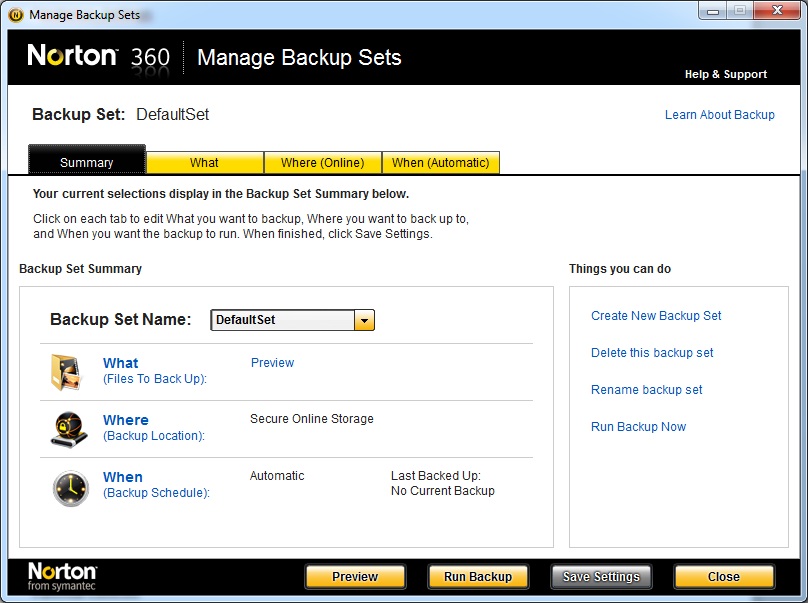Click the Run Backup button

[478, 577]
